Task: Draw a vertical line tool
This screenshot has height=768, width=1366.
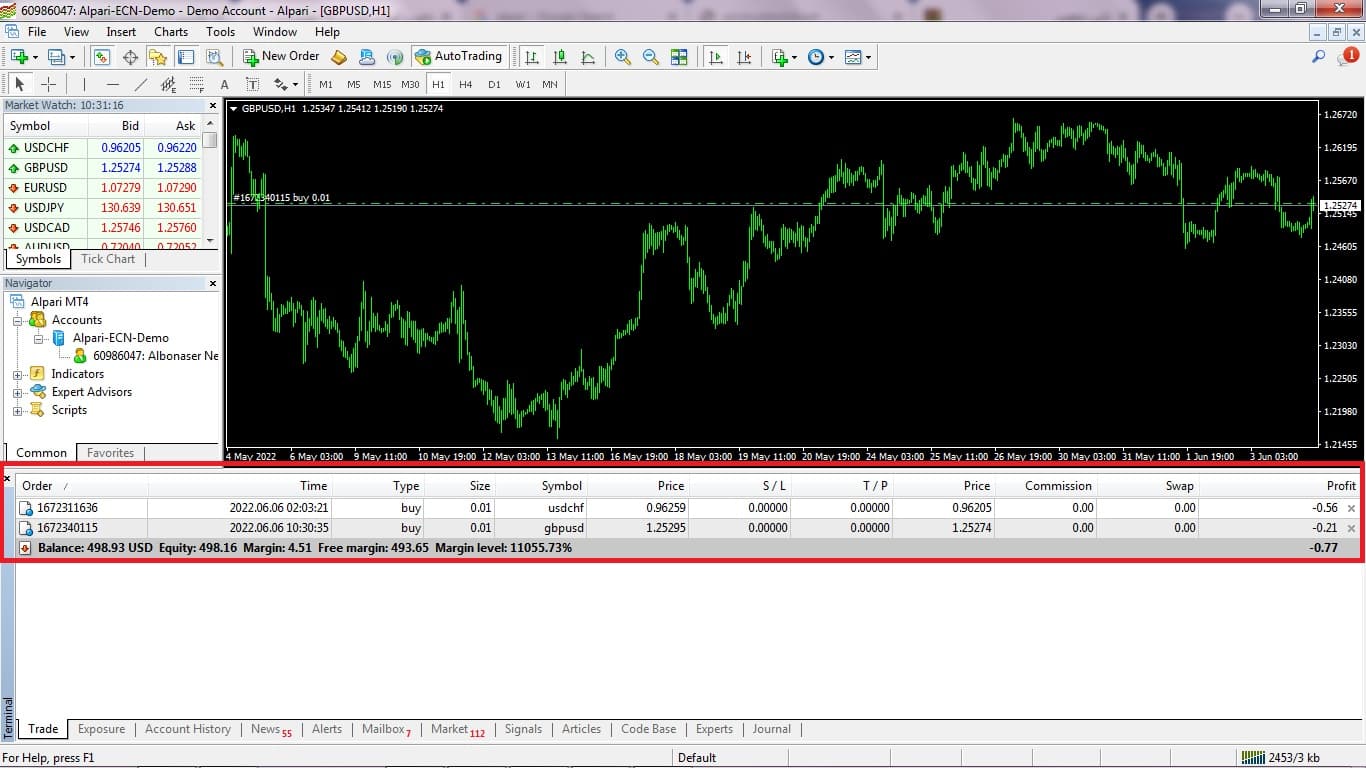Action: 84,84
